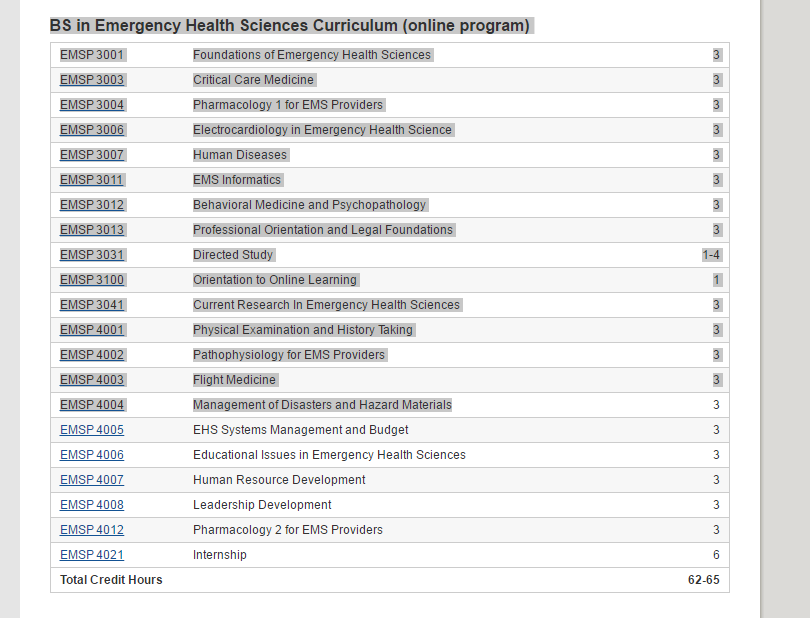
Task: Select the EMSP 3011 course code link
Action: pos(92,180)
